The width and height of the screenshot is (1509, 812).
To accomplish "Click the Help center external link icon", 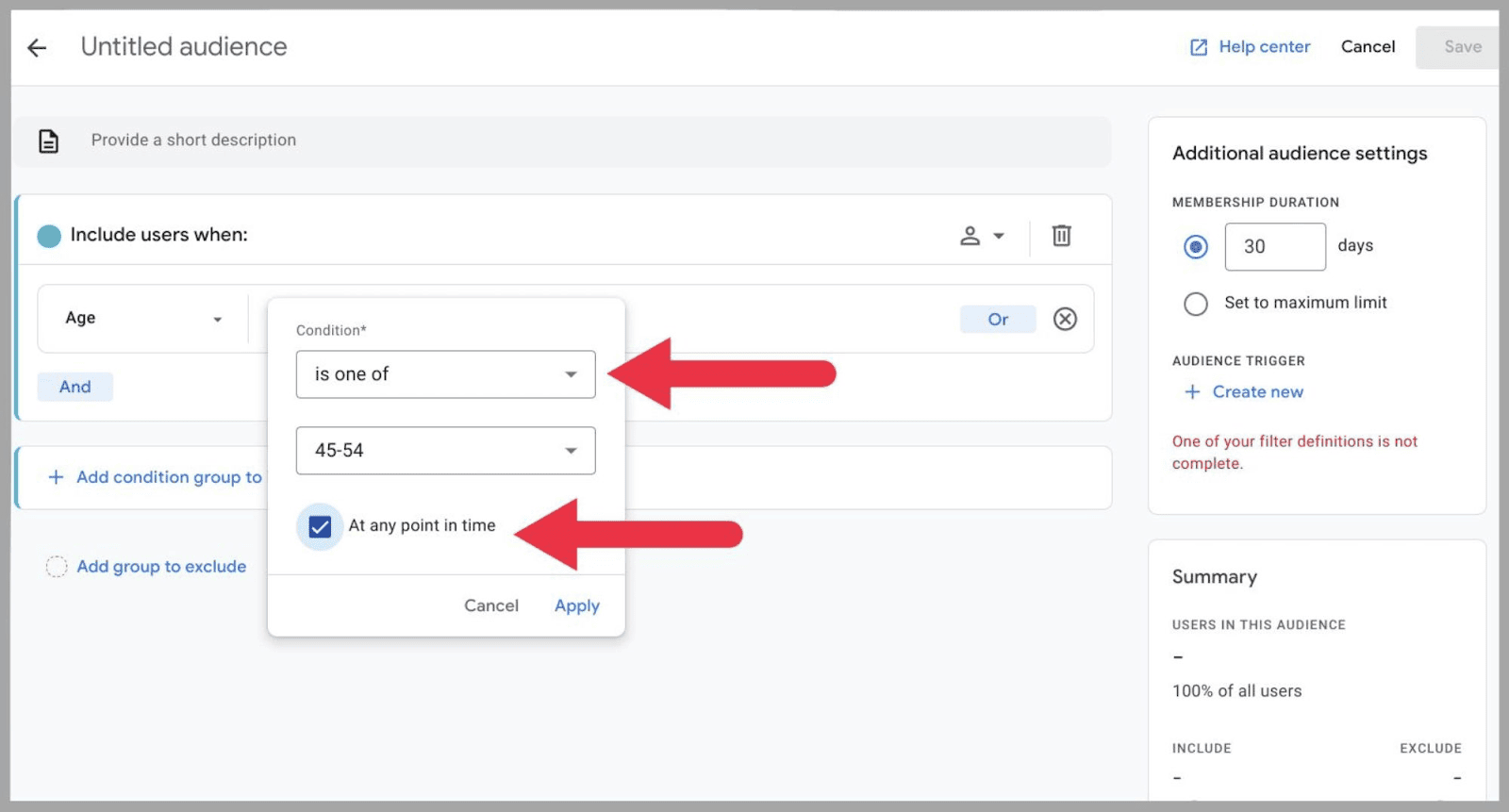I will [x=1198, y=47].
